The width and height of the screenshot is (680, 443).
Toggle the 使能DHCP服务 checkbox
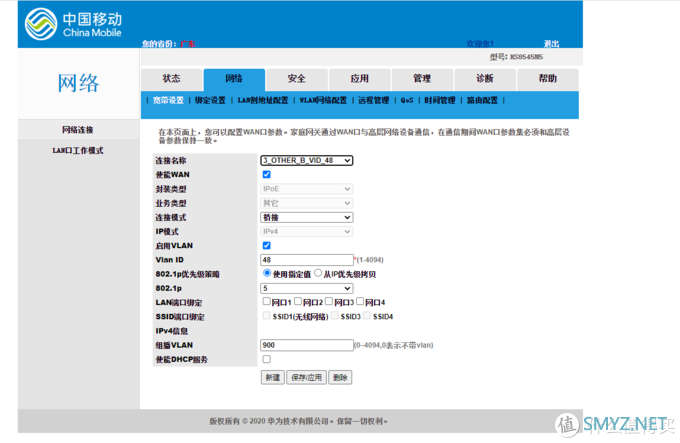click(267, 359)
